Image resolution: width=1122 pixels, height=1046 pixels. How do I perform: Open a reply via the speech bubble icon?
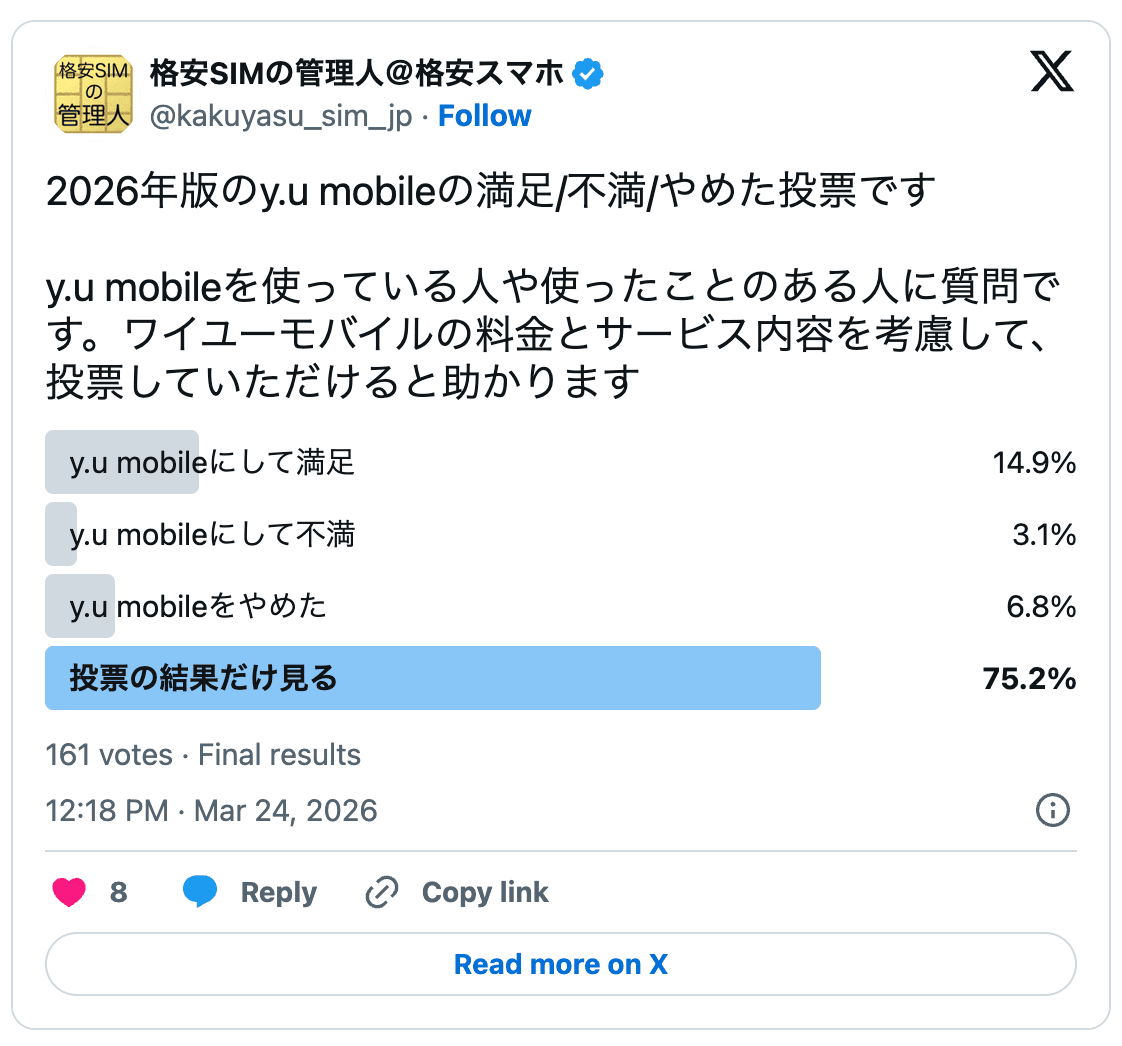click(200, 891)
